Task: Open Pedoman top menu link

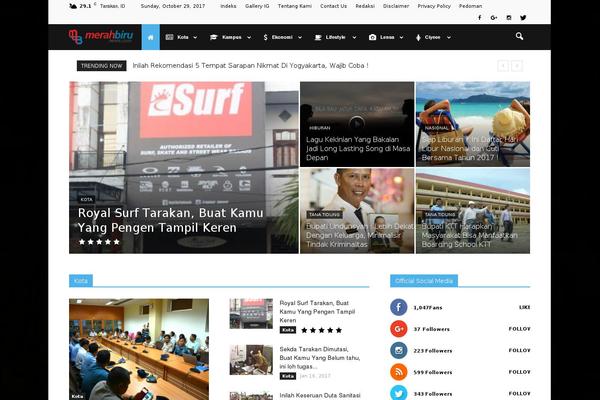Action: pos(470,6)
